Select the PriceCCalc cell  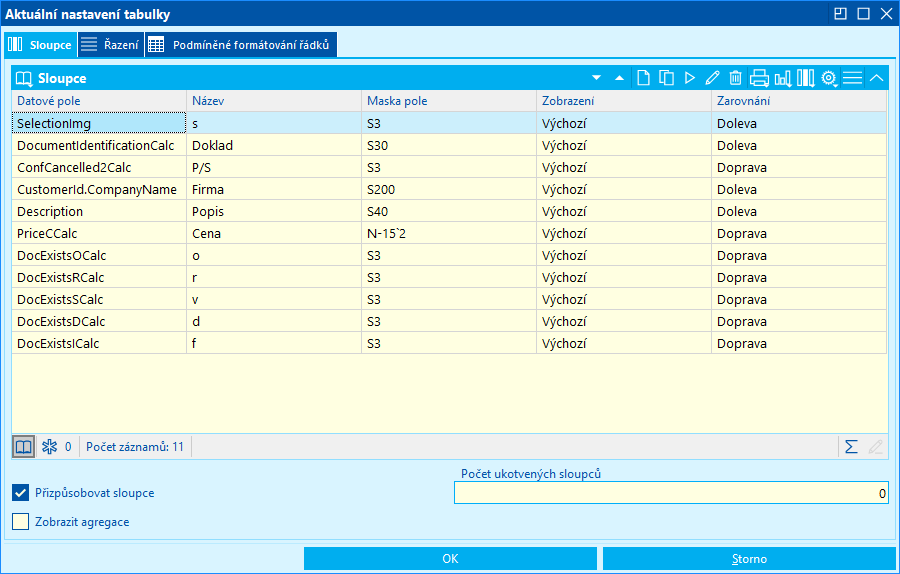(x=99, y=234)
